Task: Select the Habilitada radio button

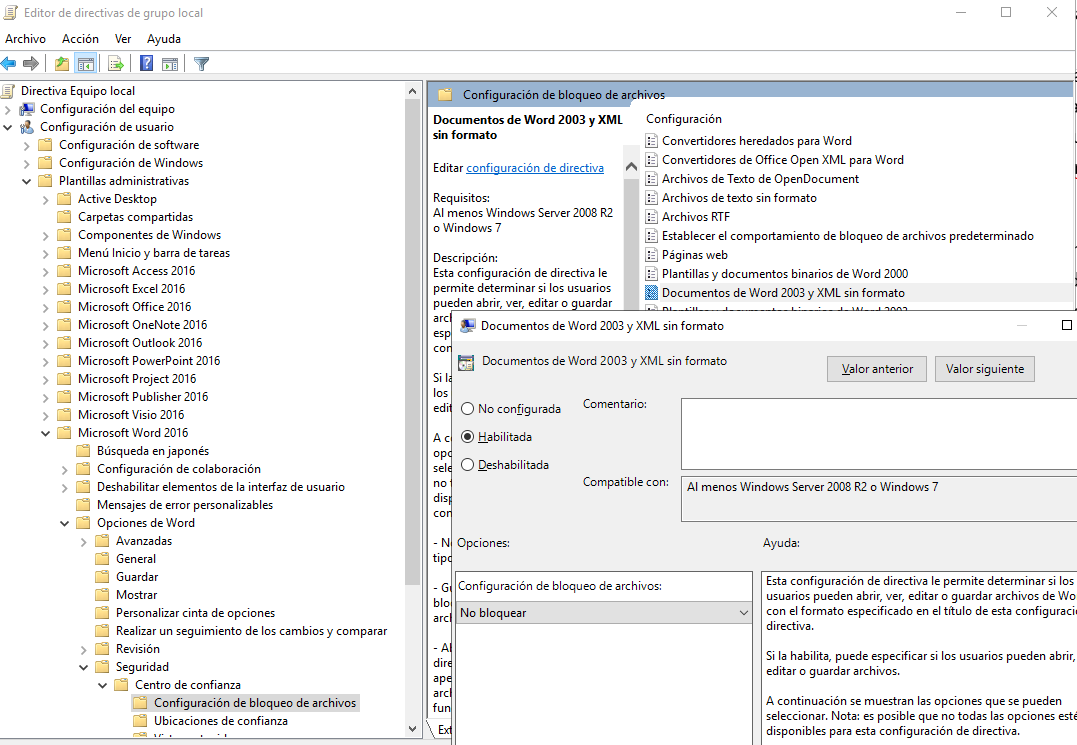Action: pos(468,437)
